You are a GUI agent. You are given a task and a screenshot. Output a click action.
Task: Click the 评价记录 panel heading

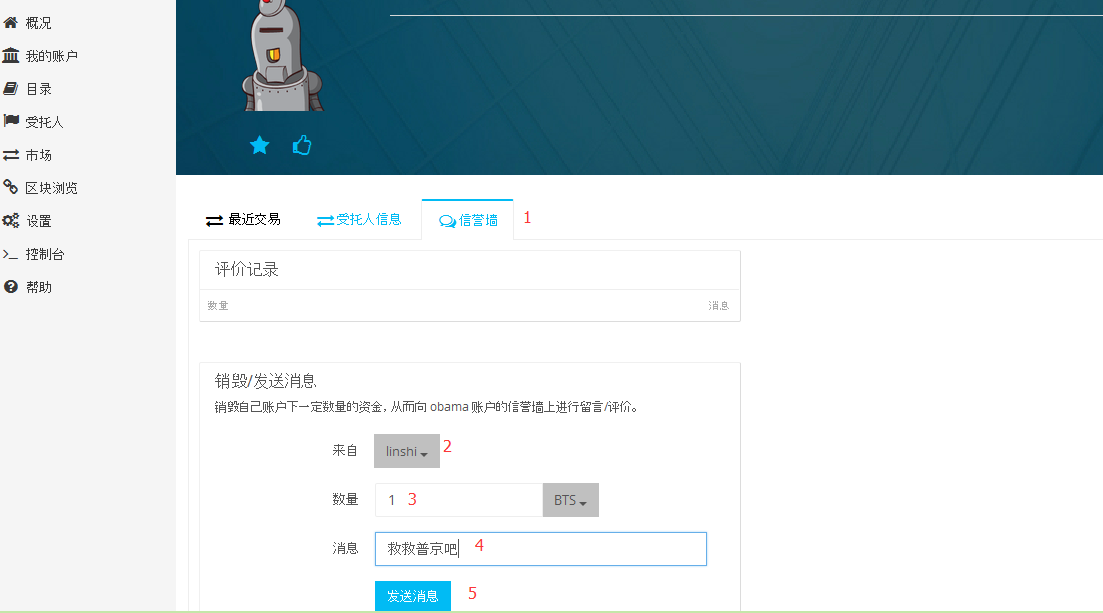pyautogui.click(x=247, y=270)
